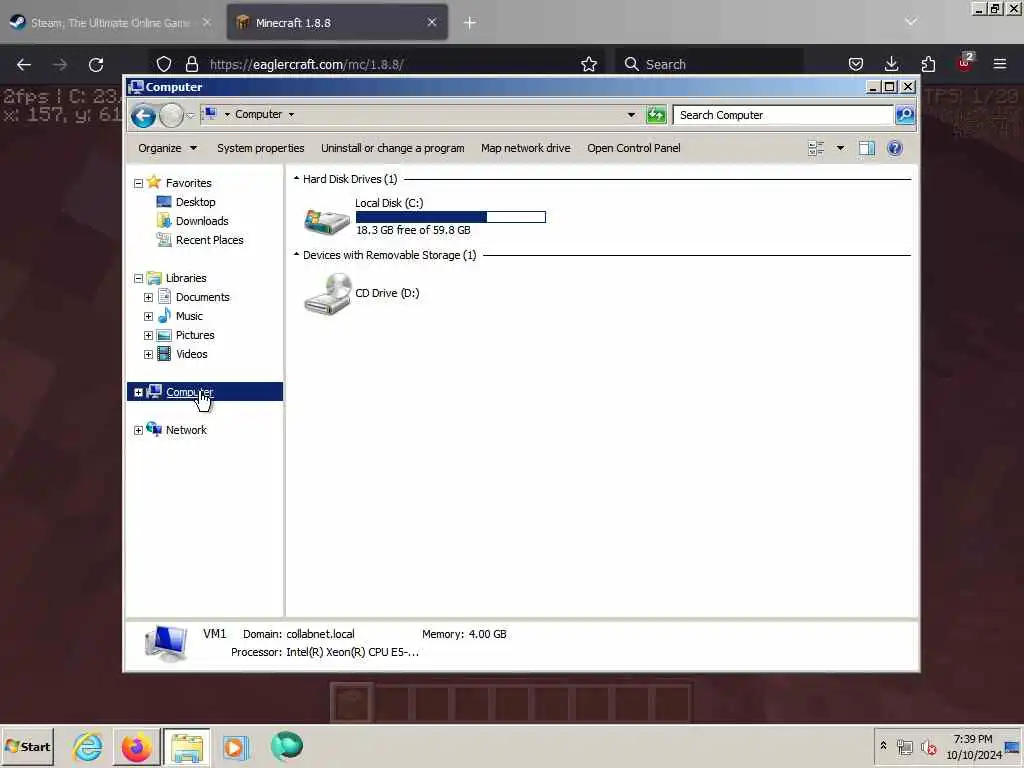The width and height of the screenshot is (1024, 768).
Task: Click the Pocket save icon in Firefox
Action: pos(856,64)
